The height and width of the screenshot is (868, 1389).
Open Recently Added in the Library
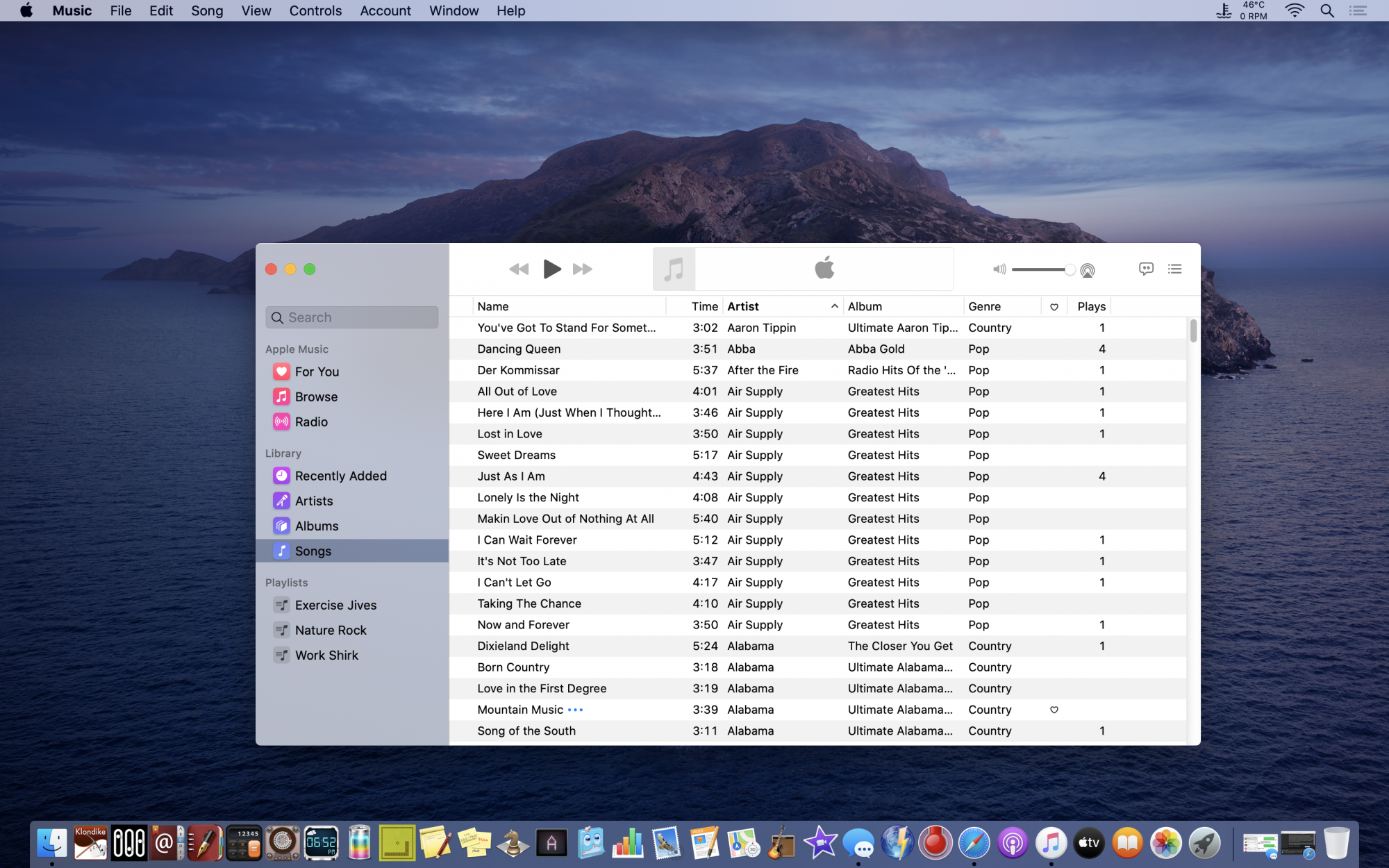click(340, 476)
